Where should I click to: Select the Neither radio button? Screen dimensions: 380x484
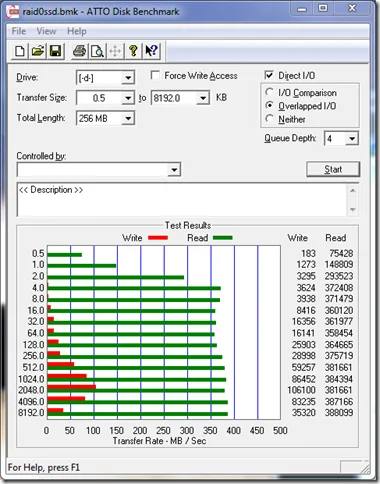pos(269,119)
